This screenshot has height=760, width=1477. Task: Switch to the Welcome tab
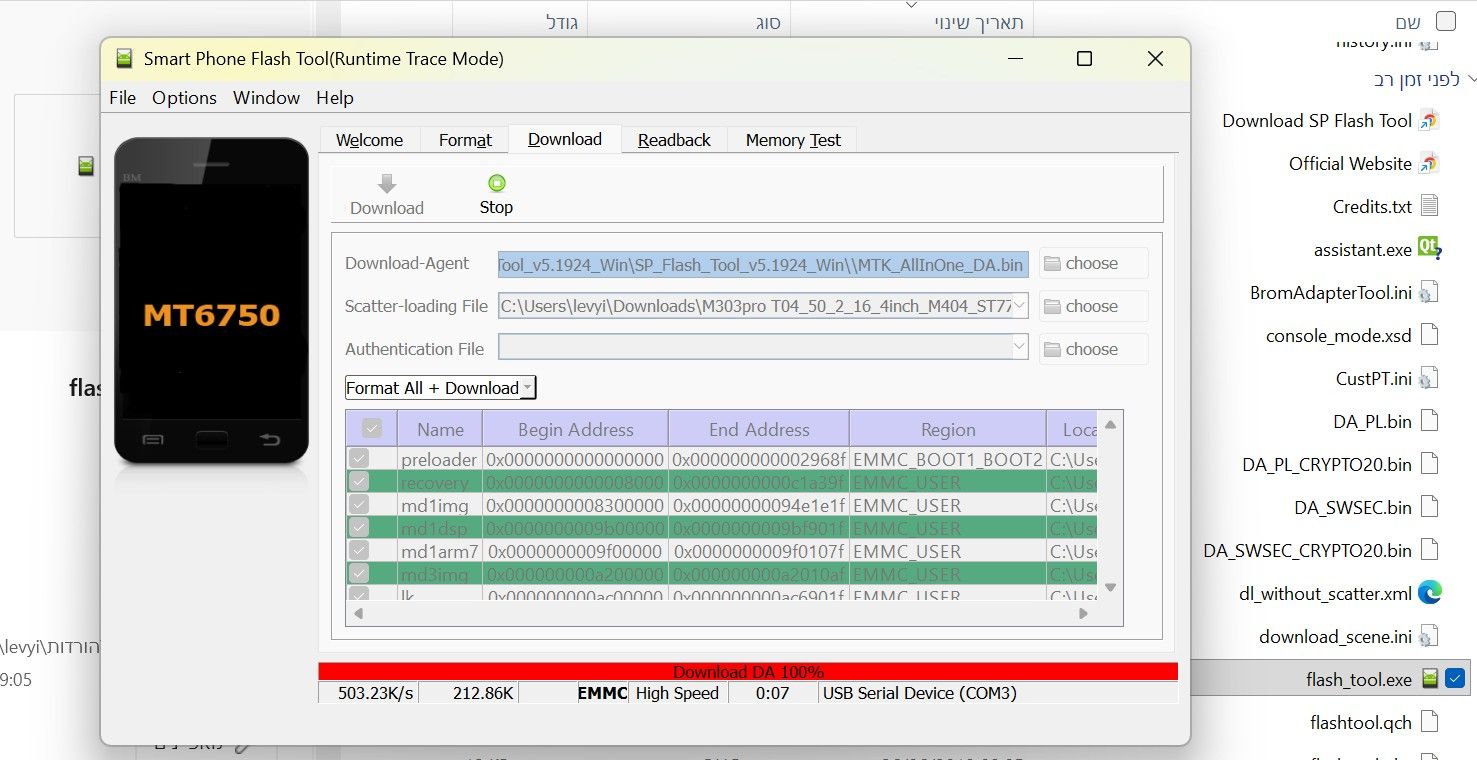pyautogui.click(x=369, y=140)
